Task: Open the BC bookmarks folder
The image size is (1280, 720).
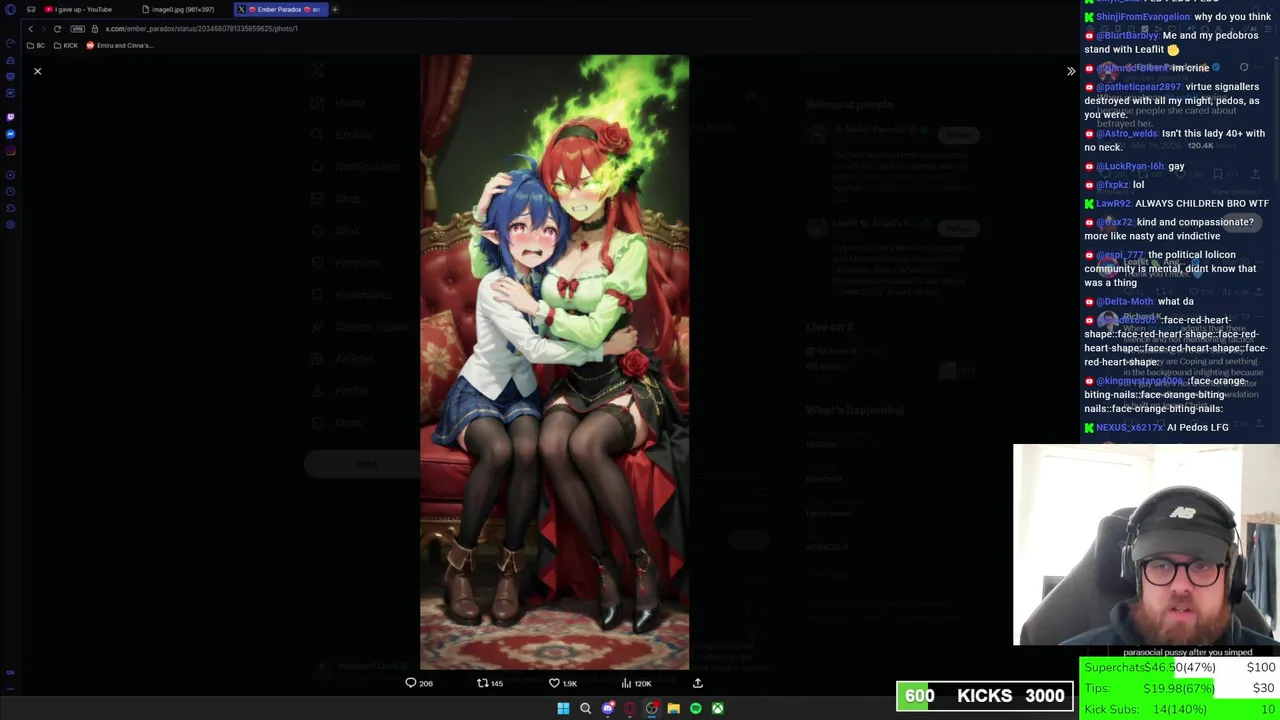Action: coord(36,45)
